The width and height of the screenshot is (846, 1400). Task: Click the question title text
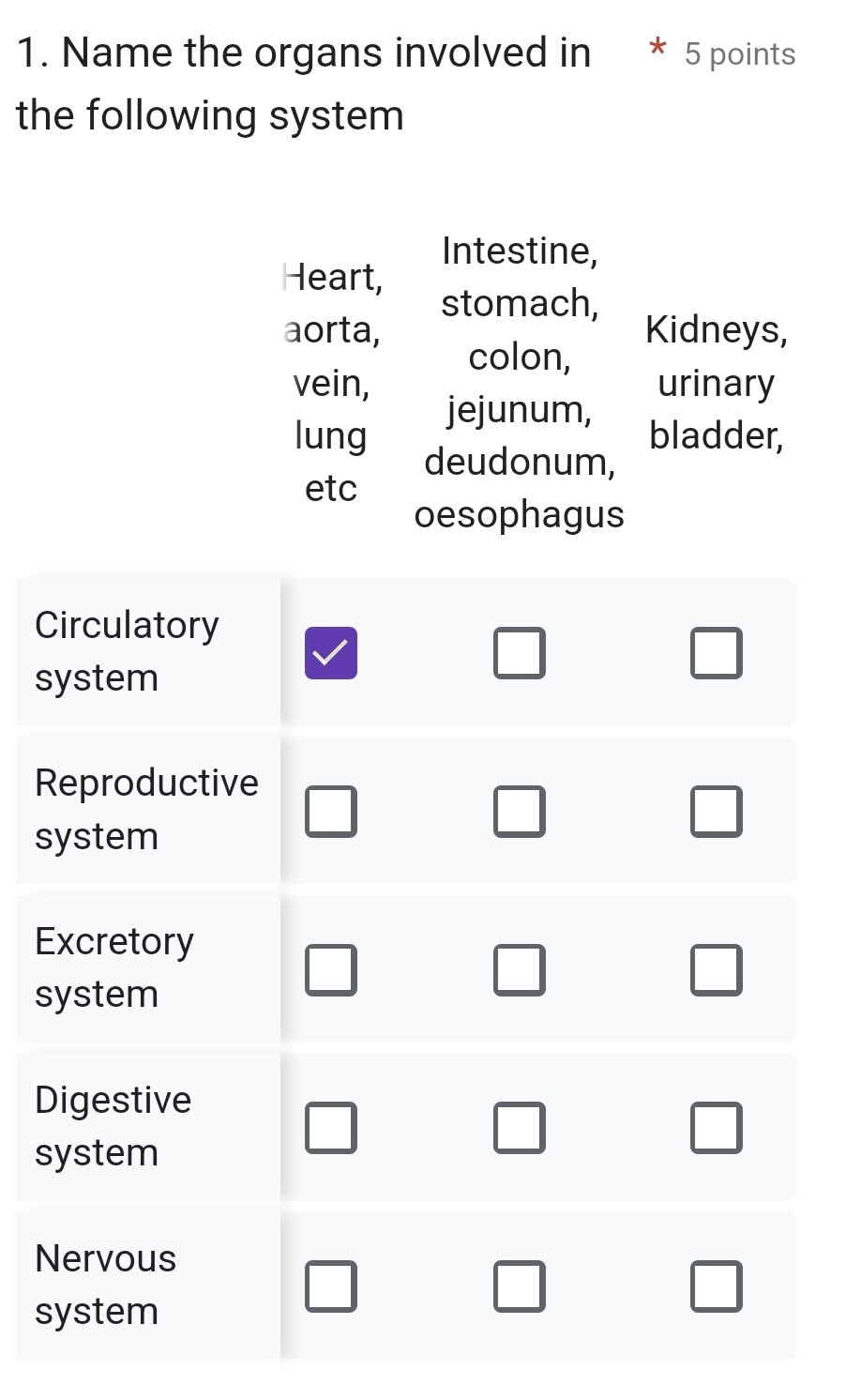click(x=304, y=84)
